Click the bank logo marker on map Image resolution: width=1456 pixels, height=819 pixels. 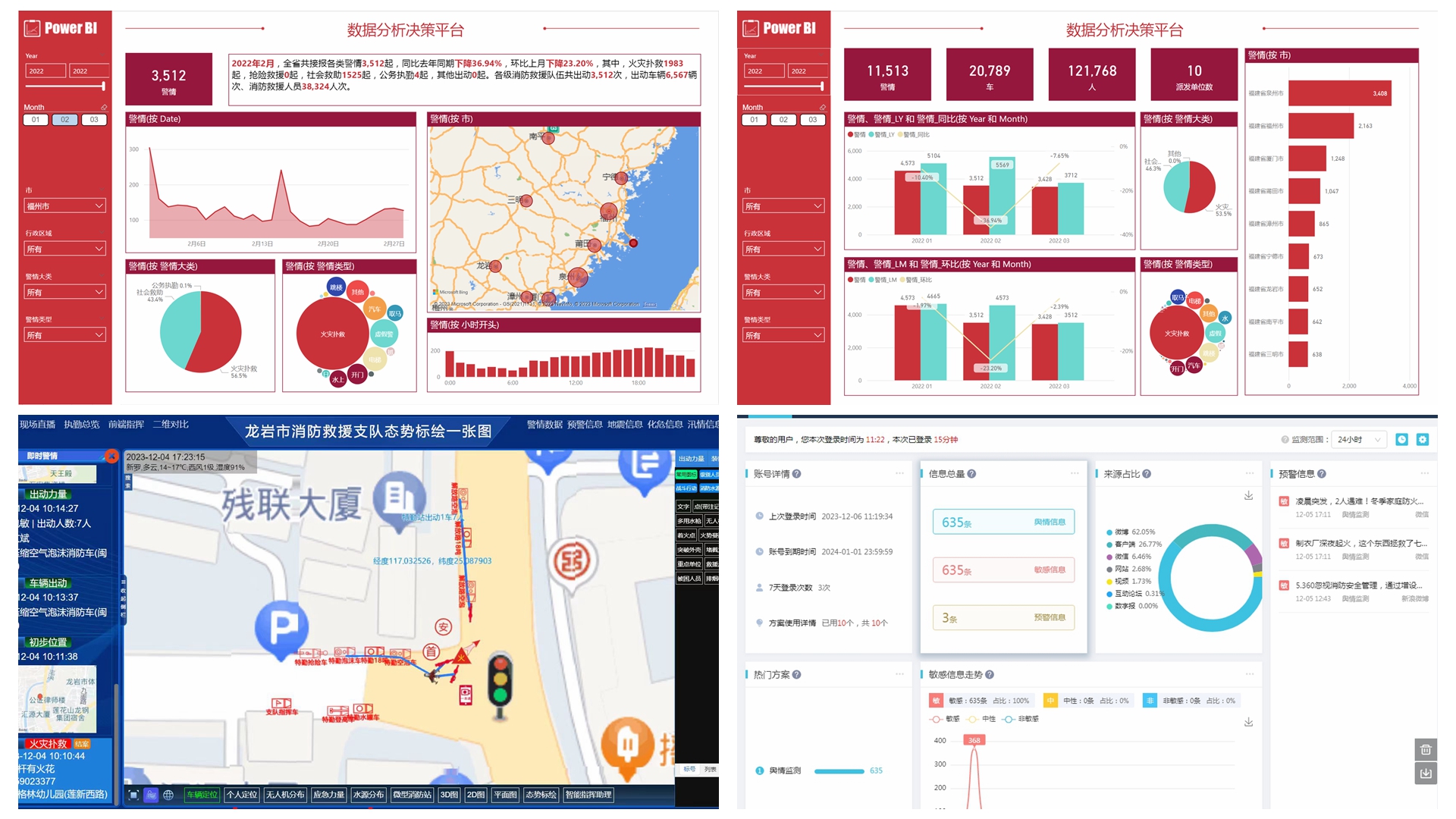pos(574,562)
